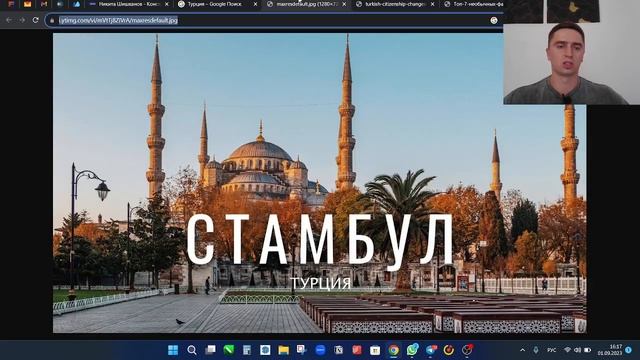Switch to the Топ-7 необычных tab
This screenshot has height=360, width=640.
[x=473, y=4]
